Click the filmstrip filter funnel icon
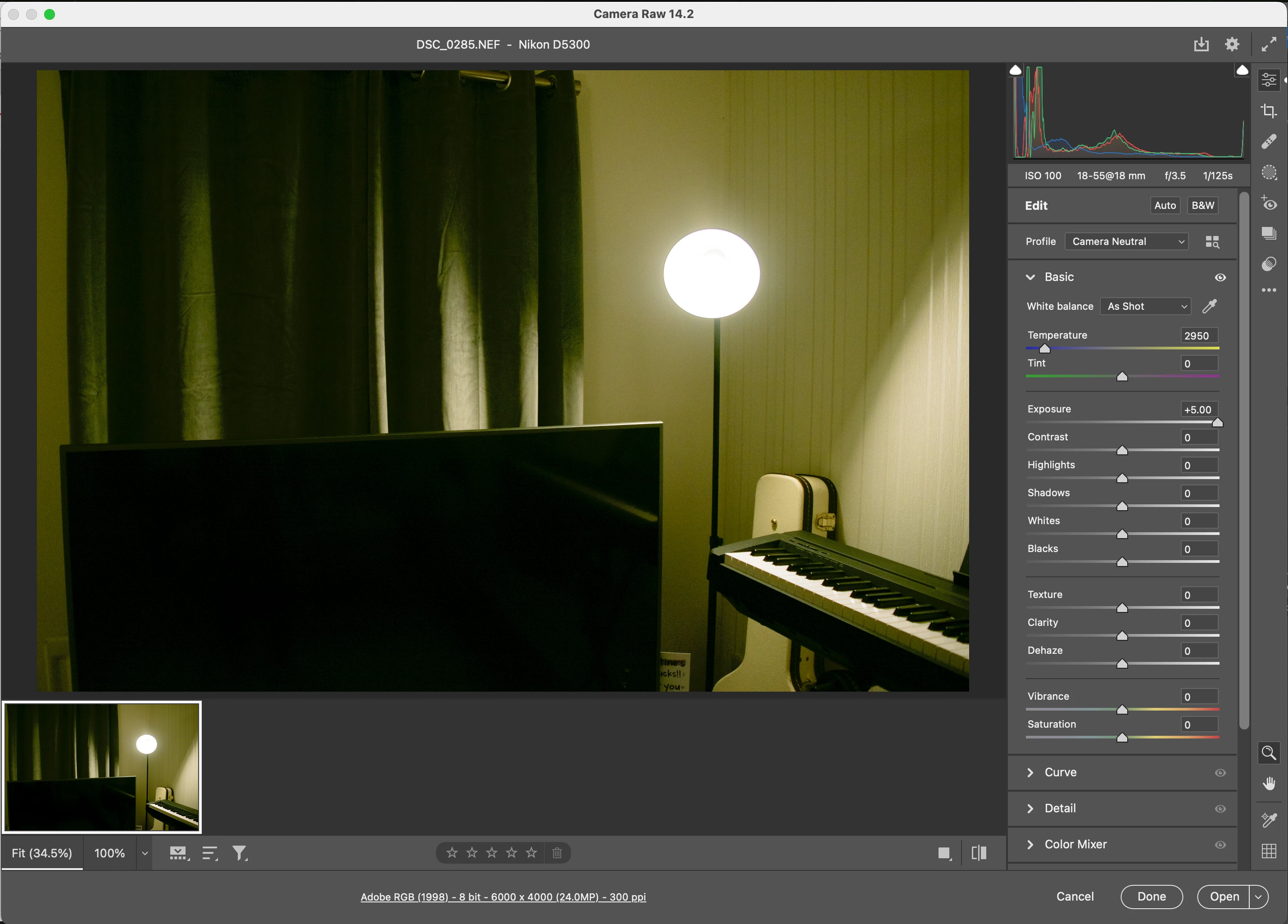1288x924 pixels. [240, 853]
